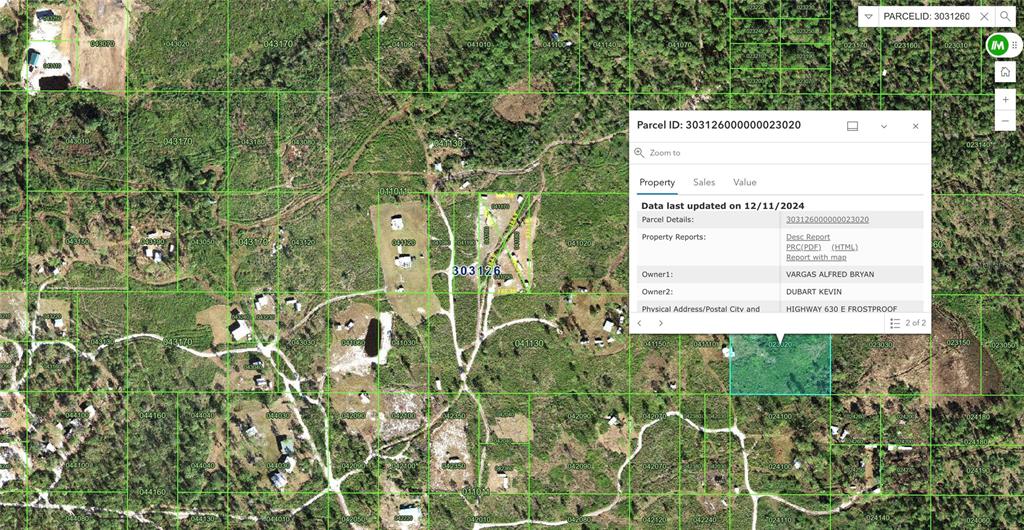This screenshot has width=1024, height=530.
Task: Collapse the parcel popup with chevron
Action: pyautogui.click(x=884, y=126)
